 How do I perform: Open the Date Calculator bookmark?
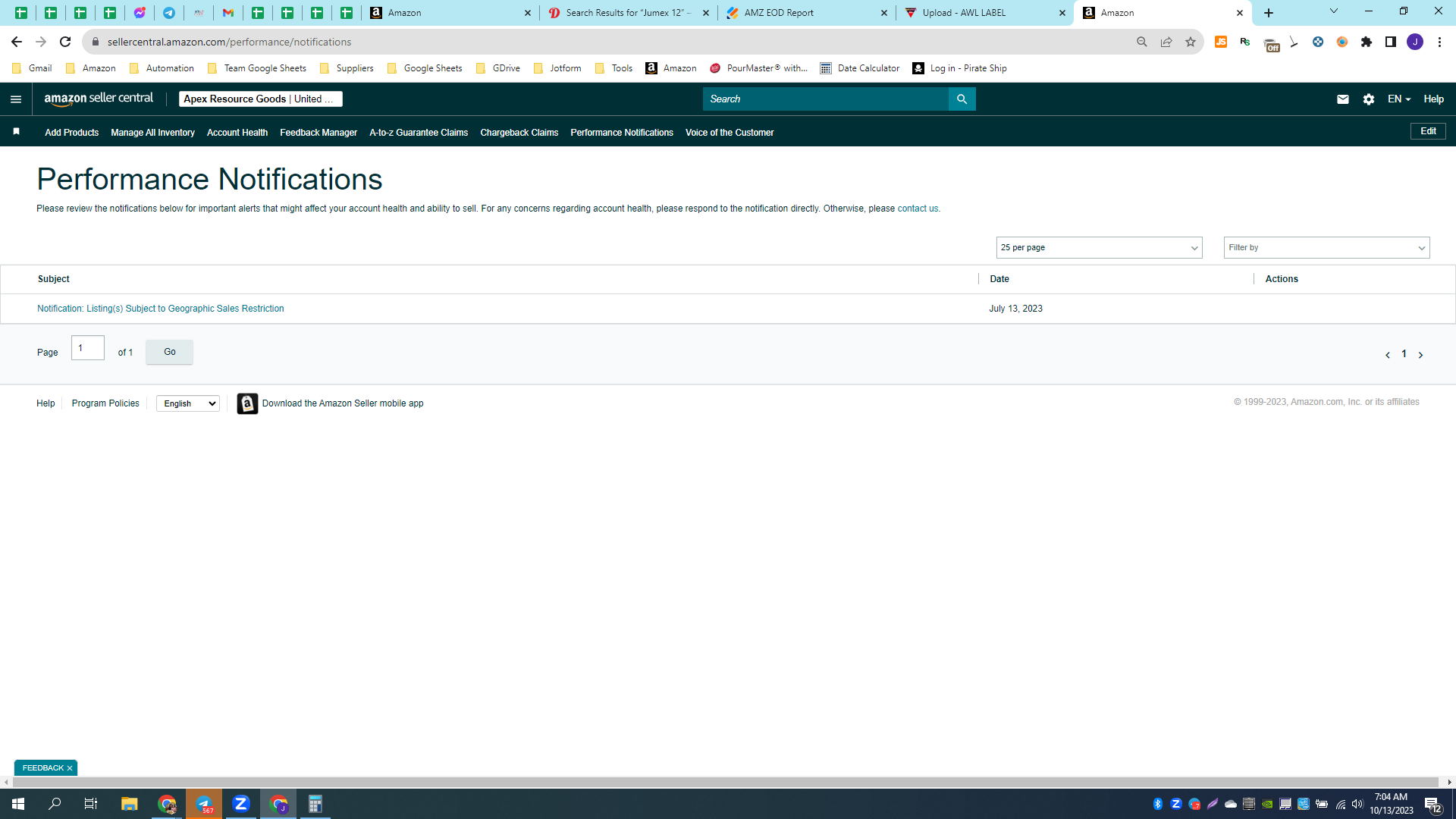point(860,68)
